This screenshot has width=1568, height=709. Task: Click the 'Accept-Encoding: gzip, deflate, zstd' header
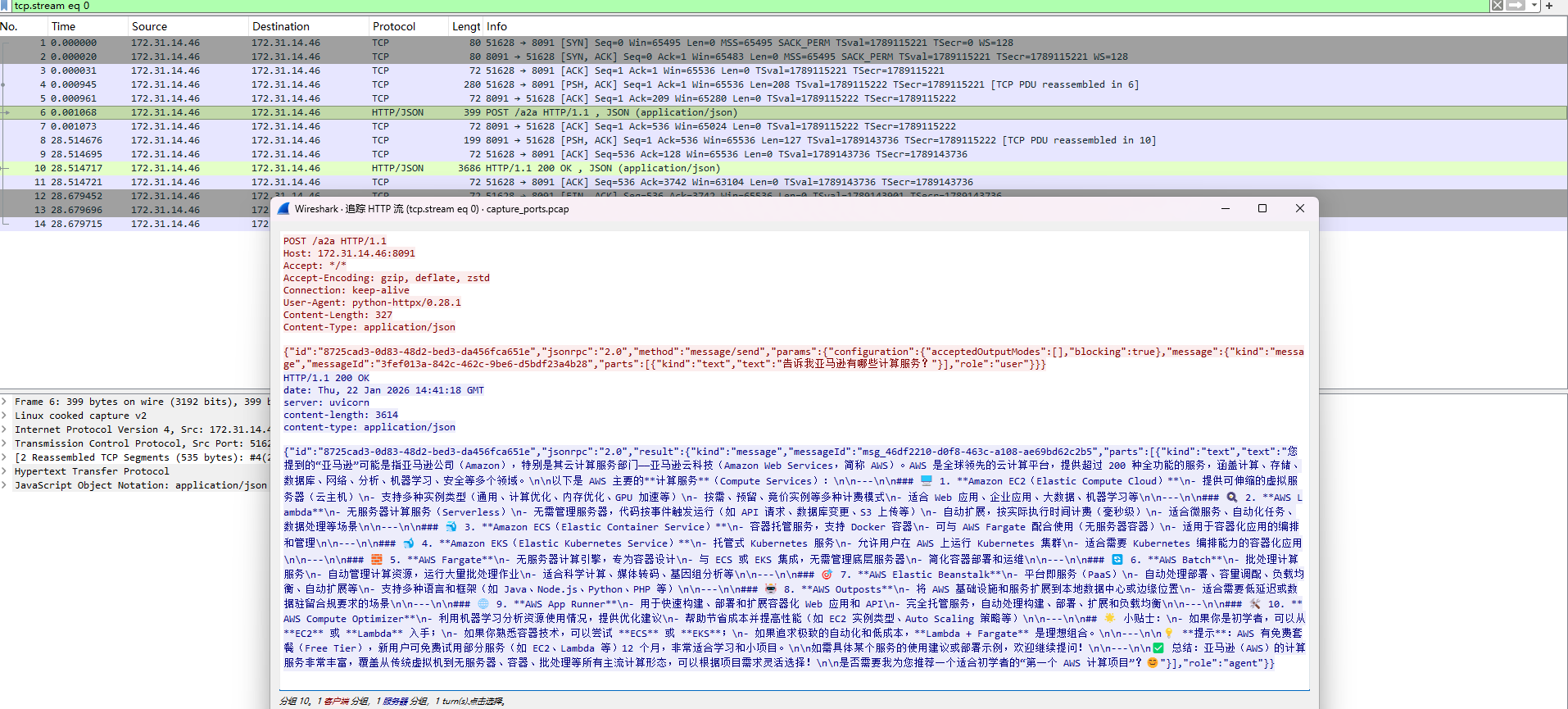point(387,278)
